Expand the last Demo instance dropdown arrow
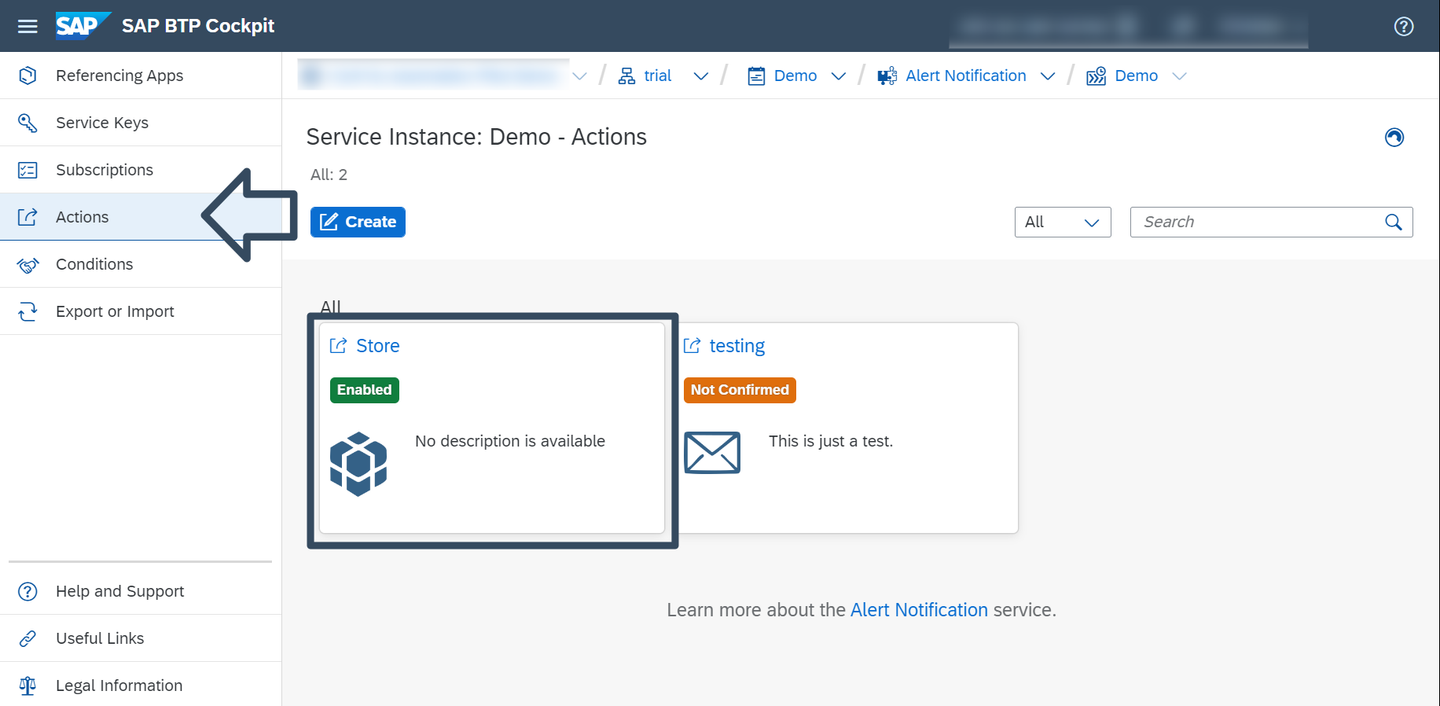Image resolution: width=1440 pixels, height=706 pixels. (x=1179, y=76)
